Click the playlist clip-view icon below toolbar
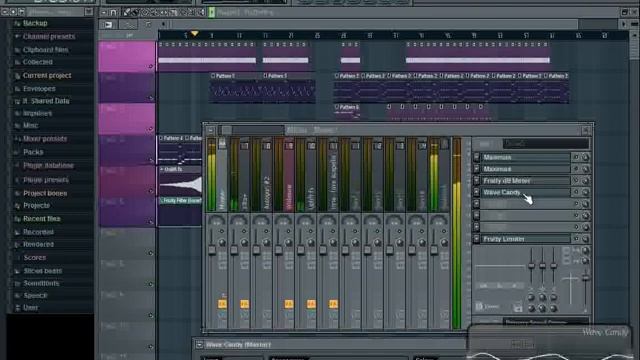The height and width of the screenshot is (360, 640). pyautogui.click(x=108, y=25)
